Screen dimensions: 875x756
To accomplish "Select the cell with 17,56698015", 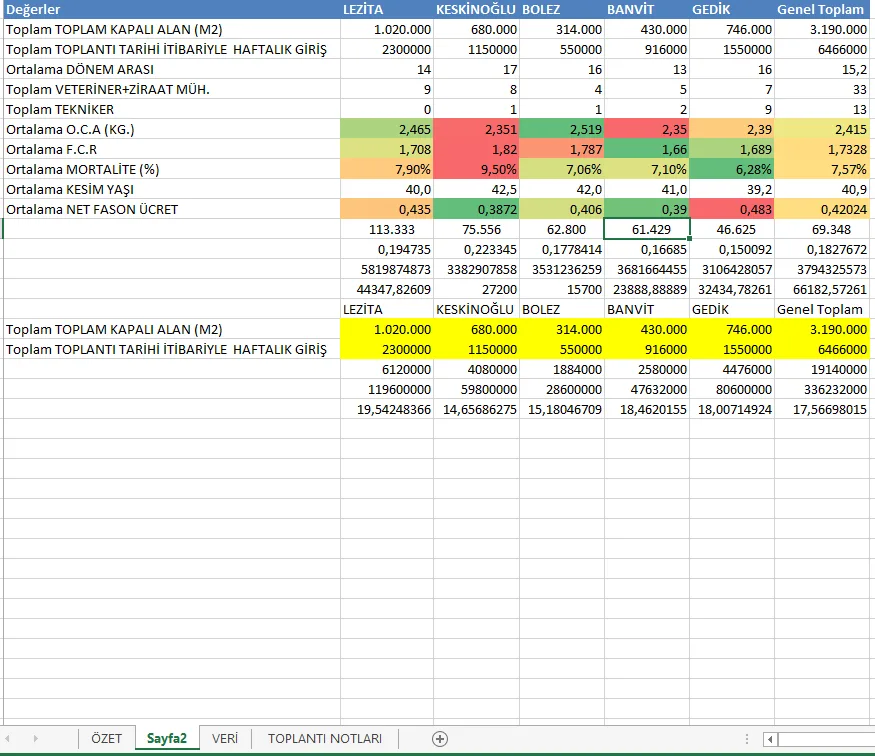I will tap(822, 410).
